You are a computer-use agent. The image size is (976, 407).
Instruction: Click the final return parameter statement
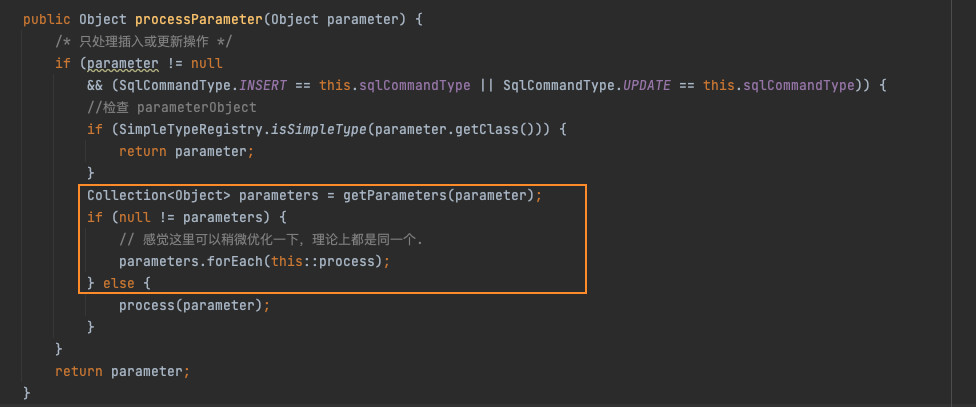122,371
